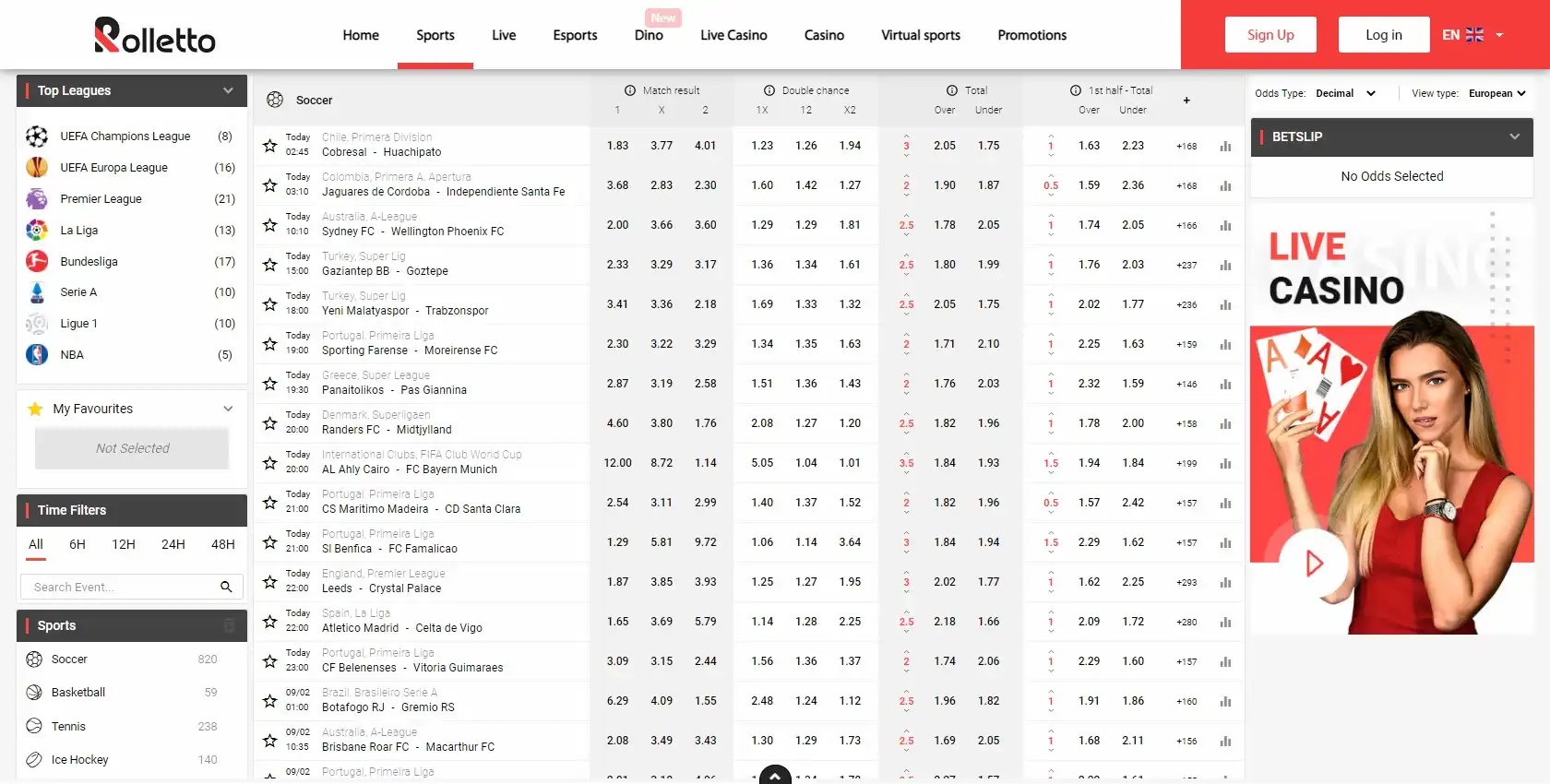
Task: Click the Soccer ball icon in Sports list
Action: coord(34,659)
